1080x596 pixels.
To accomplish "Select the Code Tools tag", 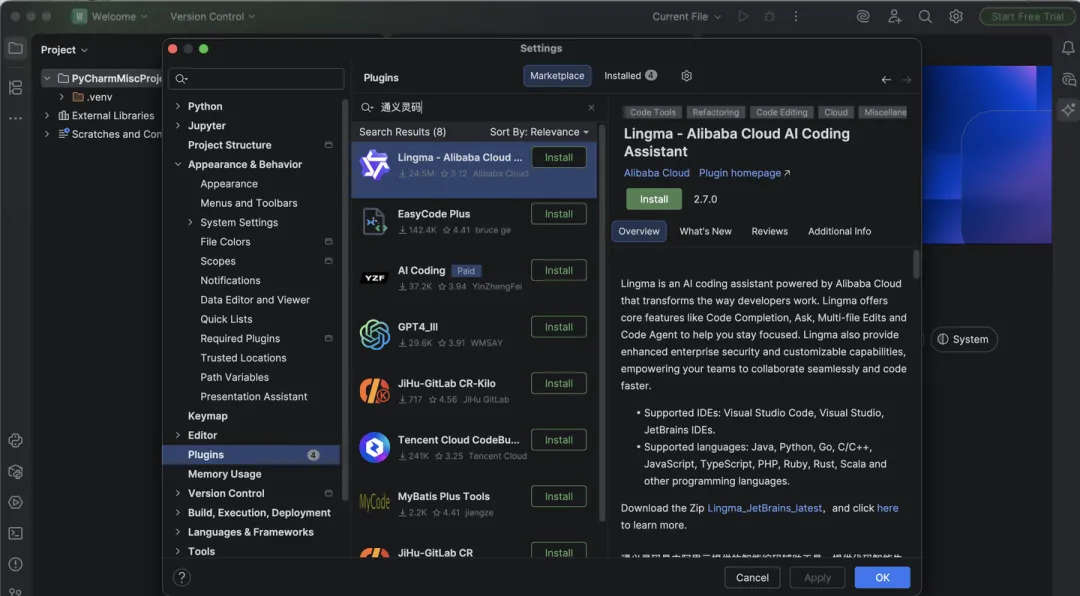I will [652, 112].
